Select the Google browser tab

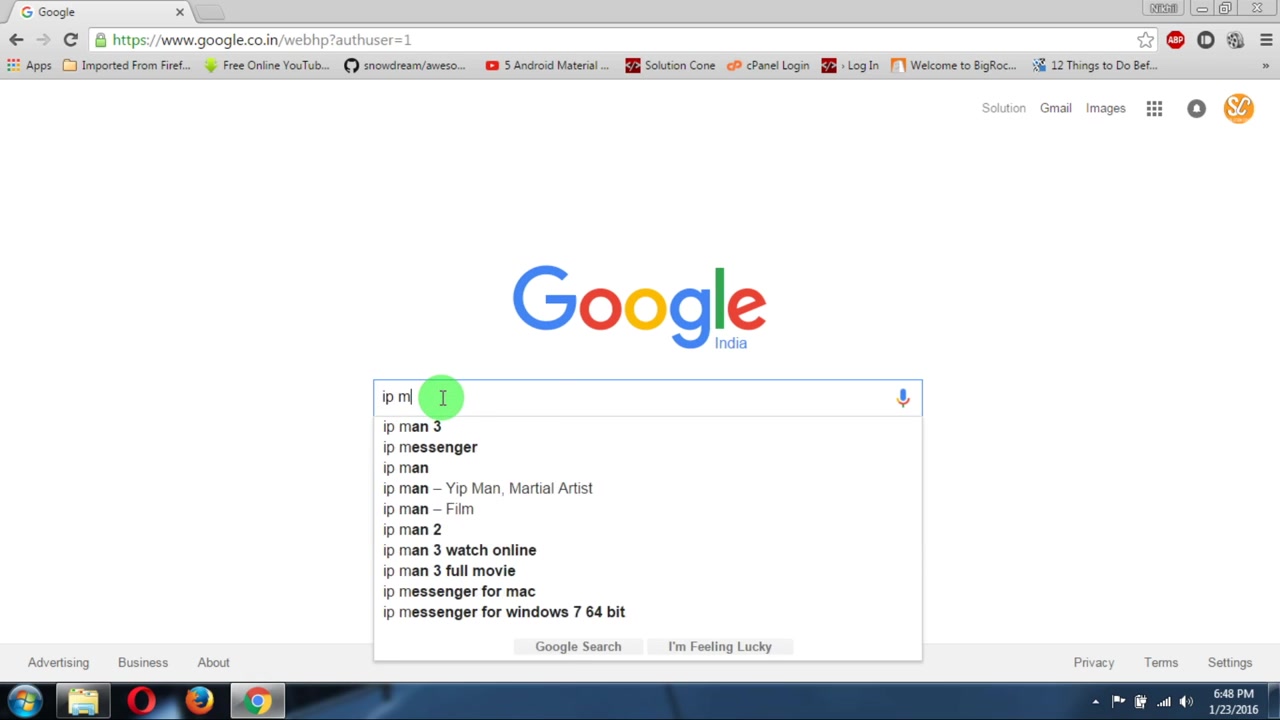click(x=100, y=12)
